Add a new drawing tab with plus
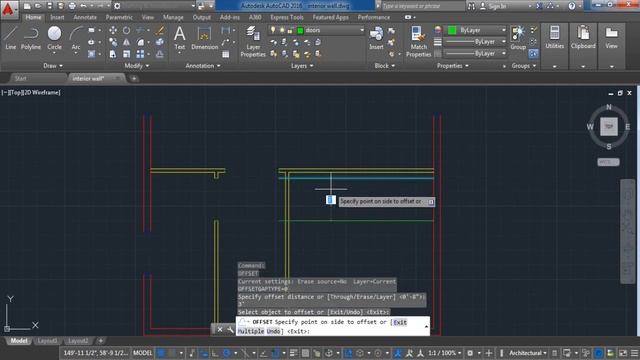640x360 pixels. coord(134,78)
